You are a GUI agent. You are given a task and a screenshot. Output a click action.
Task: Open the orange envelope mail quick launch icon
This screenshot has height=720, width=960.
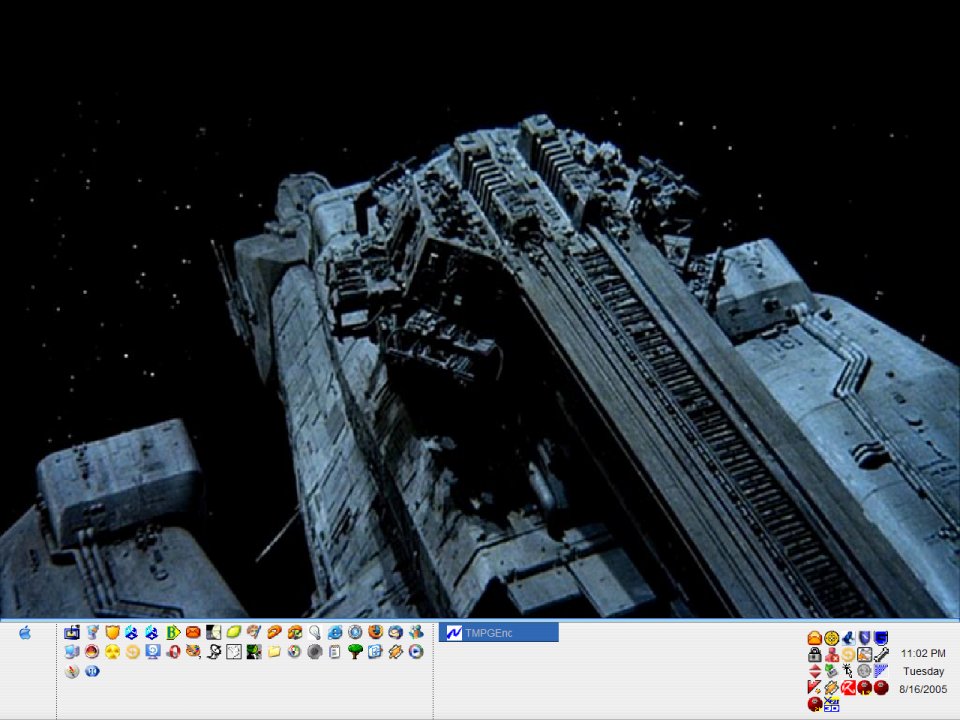point(193,632)
